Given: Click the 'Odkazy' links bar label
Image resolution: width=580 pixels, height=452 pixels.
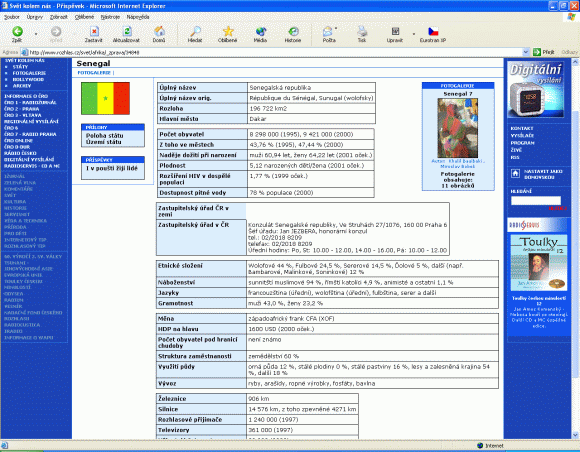Looking at the screenshot, I should click(569, 52).
